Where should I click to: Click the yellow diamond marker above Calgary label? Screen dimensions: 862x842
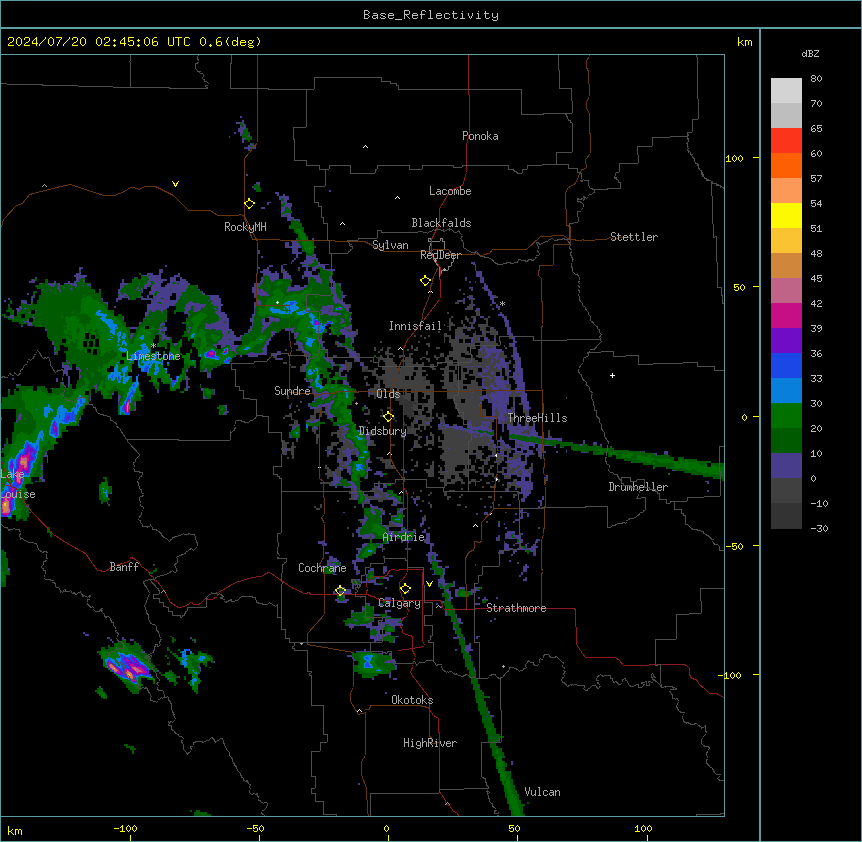[x=405, y=589]
